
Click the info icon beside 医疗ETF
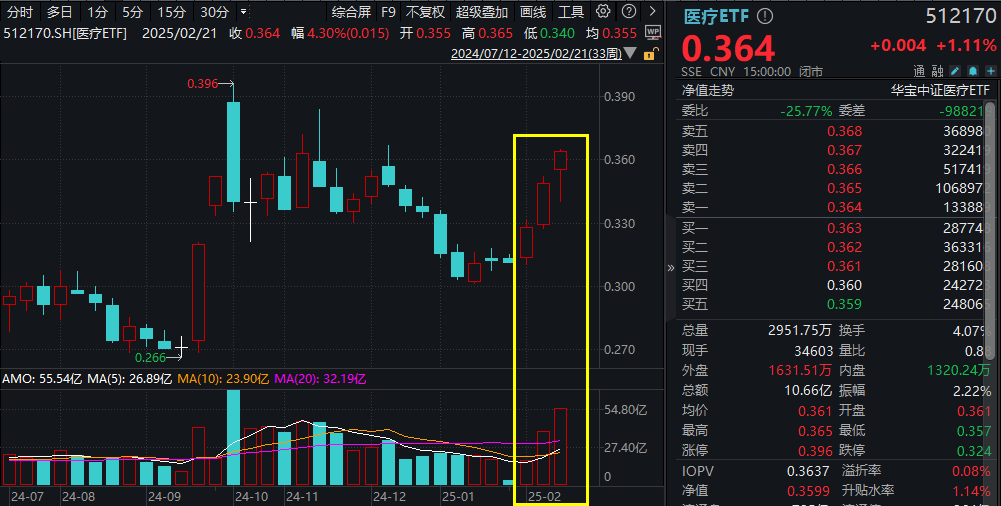click(765, 16)
